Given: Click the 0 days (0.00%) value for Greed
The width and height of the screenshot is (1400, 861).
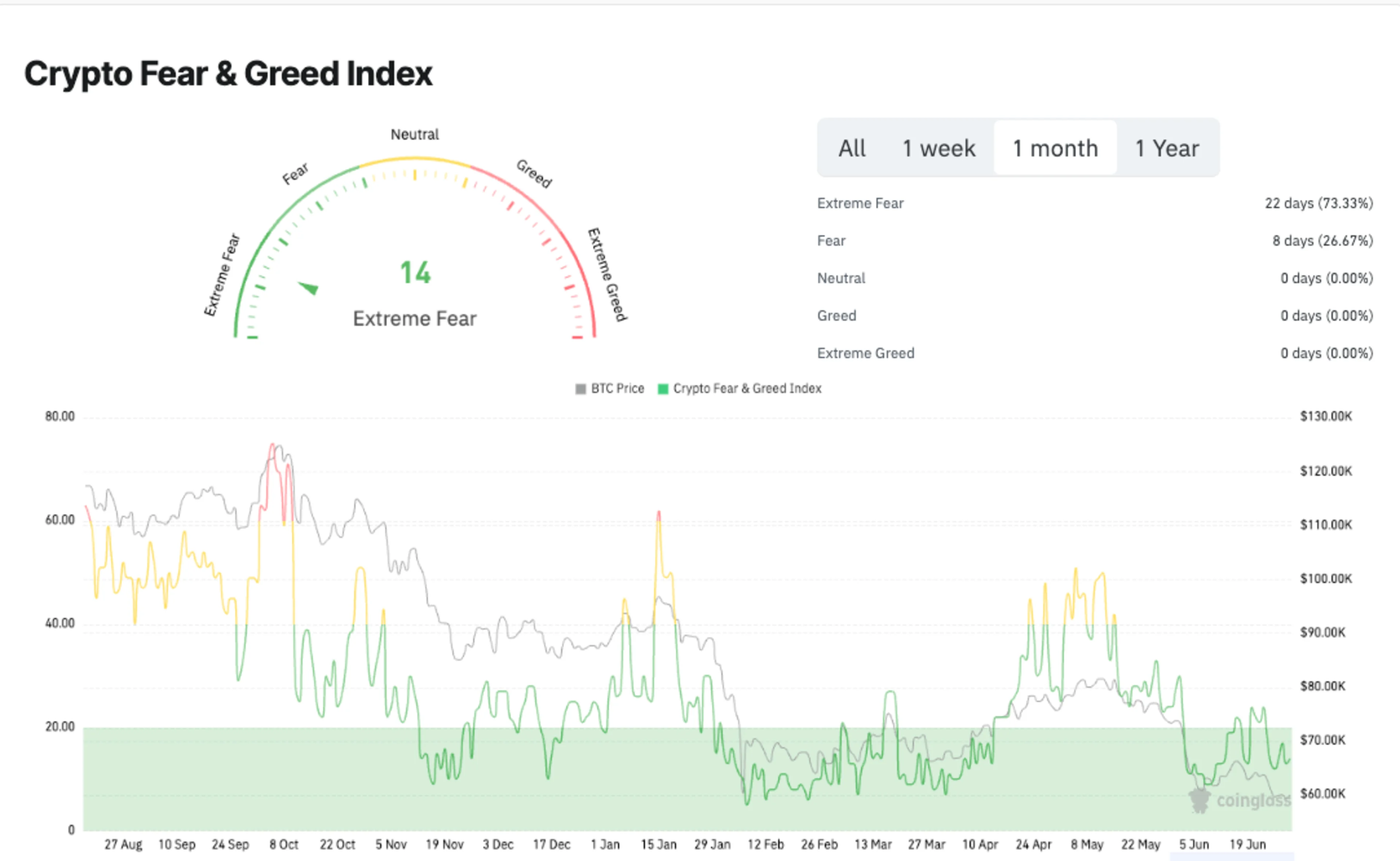Looking at the screenshot, I should [1327, 316].
